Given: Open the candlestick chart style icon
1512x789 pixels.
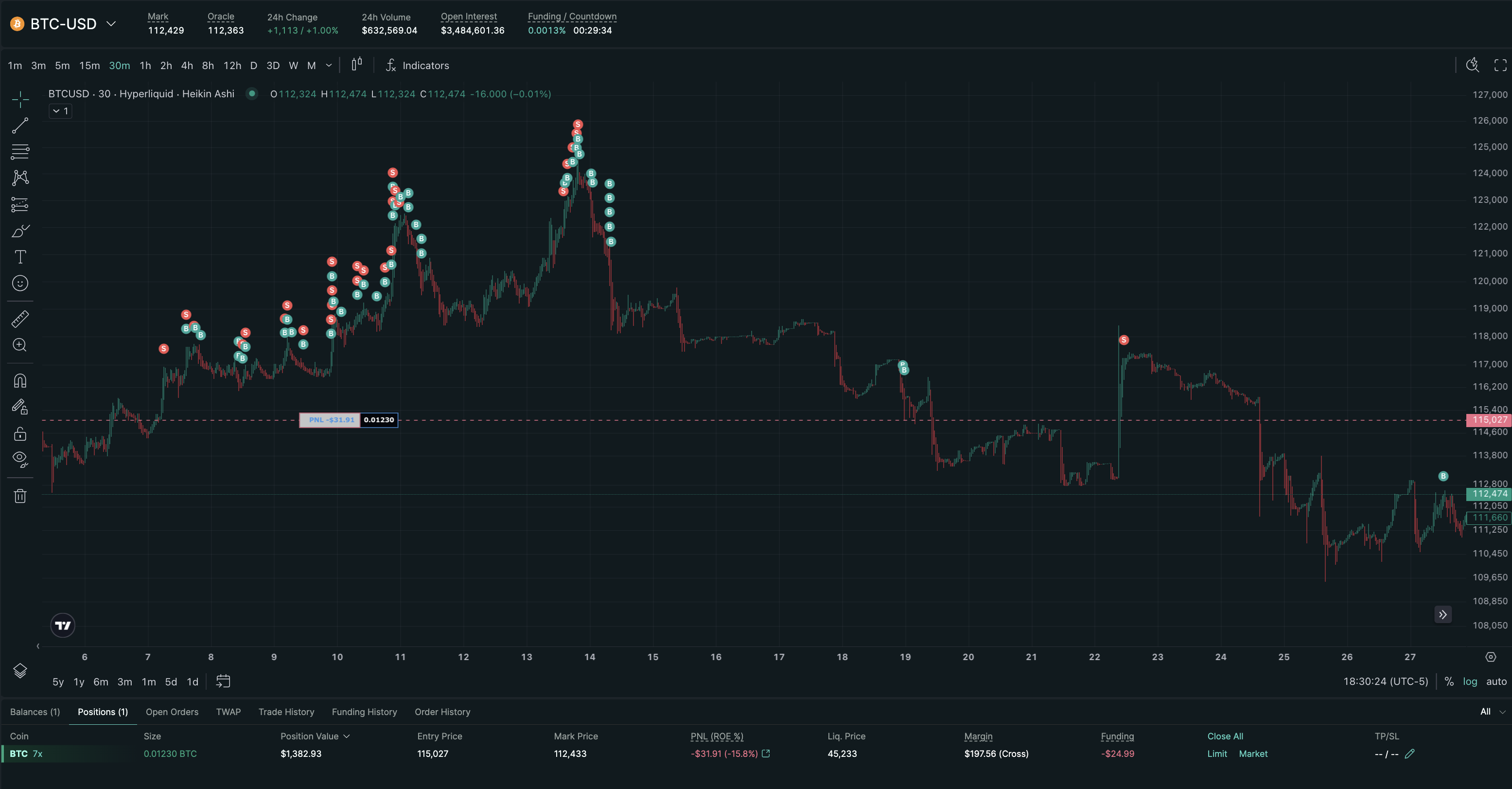Looking at the screenshot, I should [357, 65].
